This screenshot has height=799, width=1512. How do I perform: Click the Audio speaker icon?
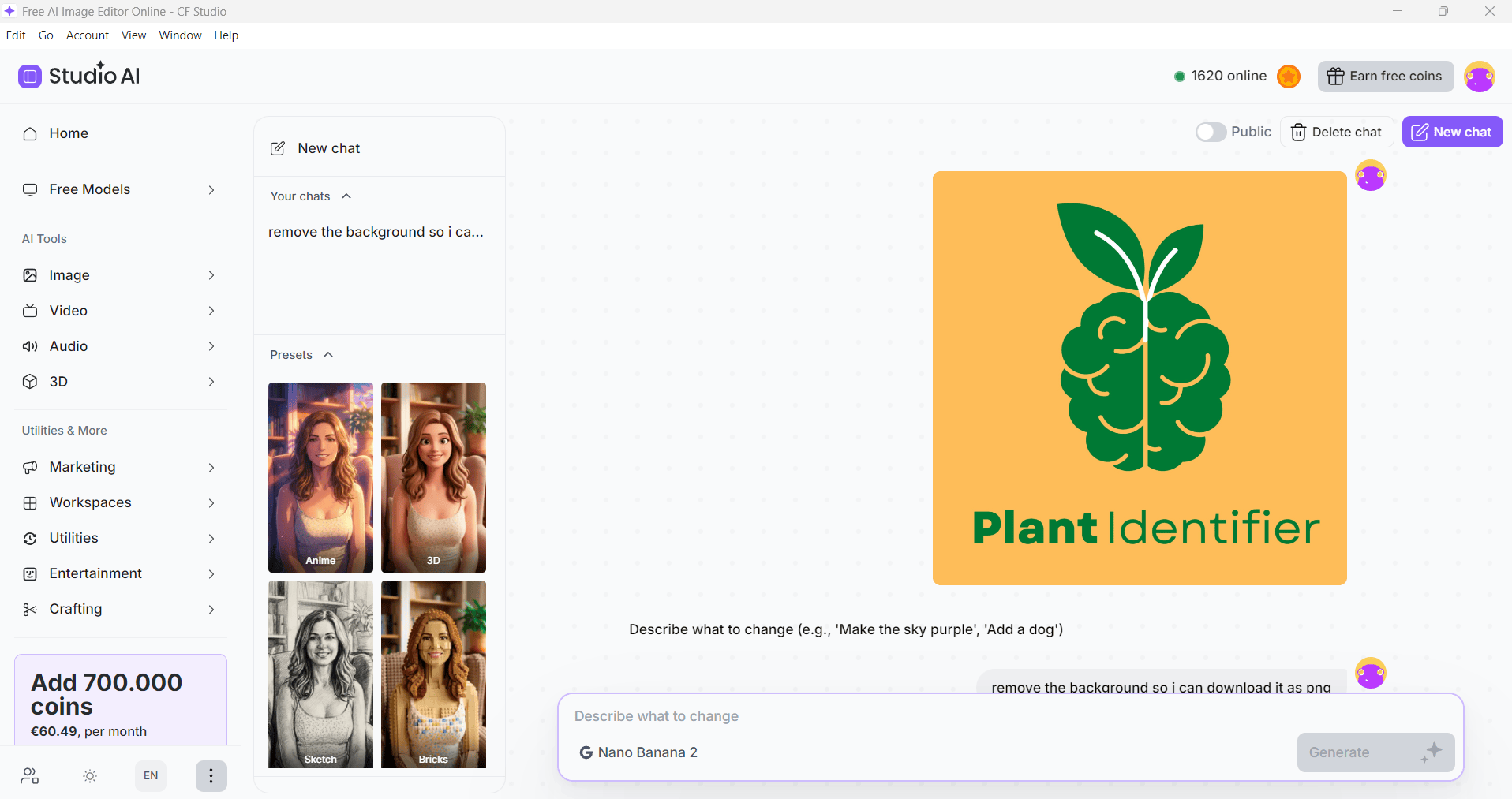pos(30,346)
